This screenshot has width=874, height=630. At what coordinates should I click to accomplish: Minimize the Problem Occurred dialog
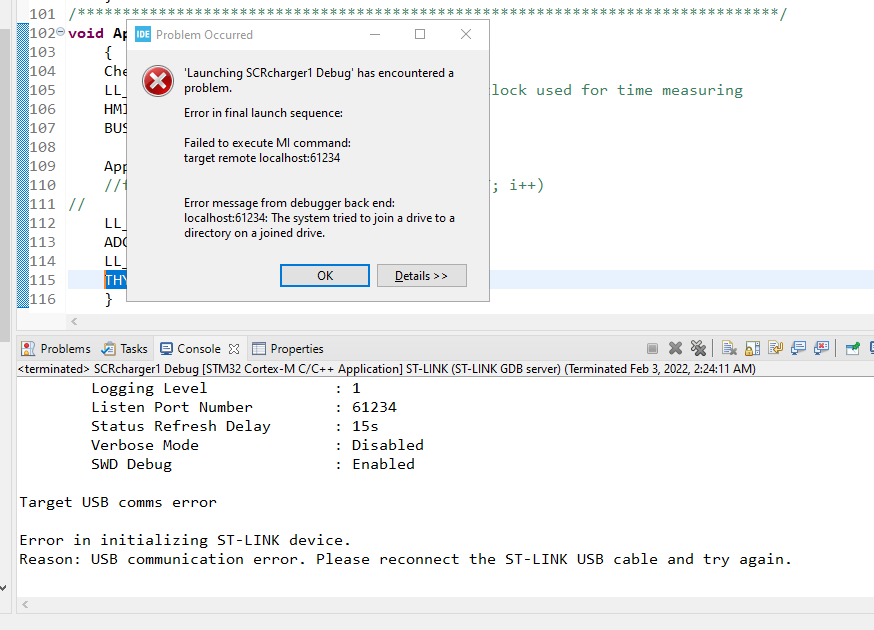click(x=375, y=35)
